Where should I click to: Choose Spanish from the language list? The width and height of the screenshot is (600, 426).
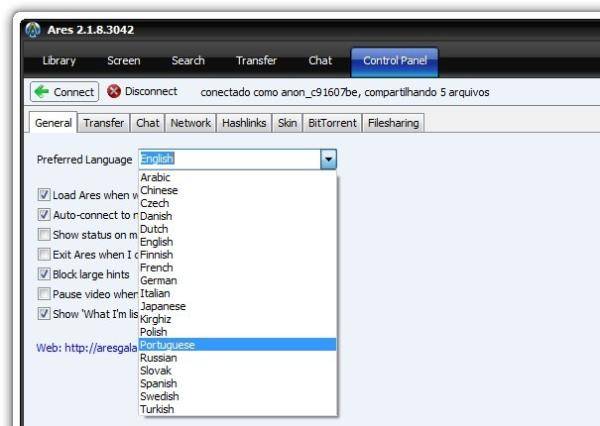point(238,384)
